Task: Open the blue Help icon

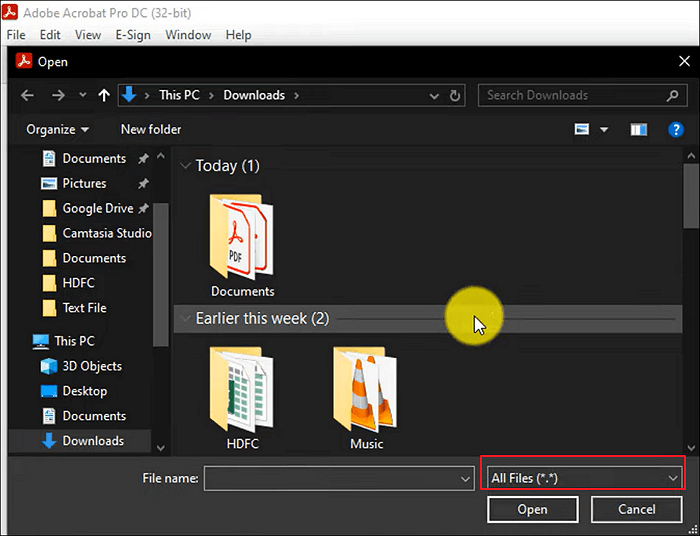Action: point(676,129)
